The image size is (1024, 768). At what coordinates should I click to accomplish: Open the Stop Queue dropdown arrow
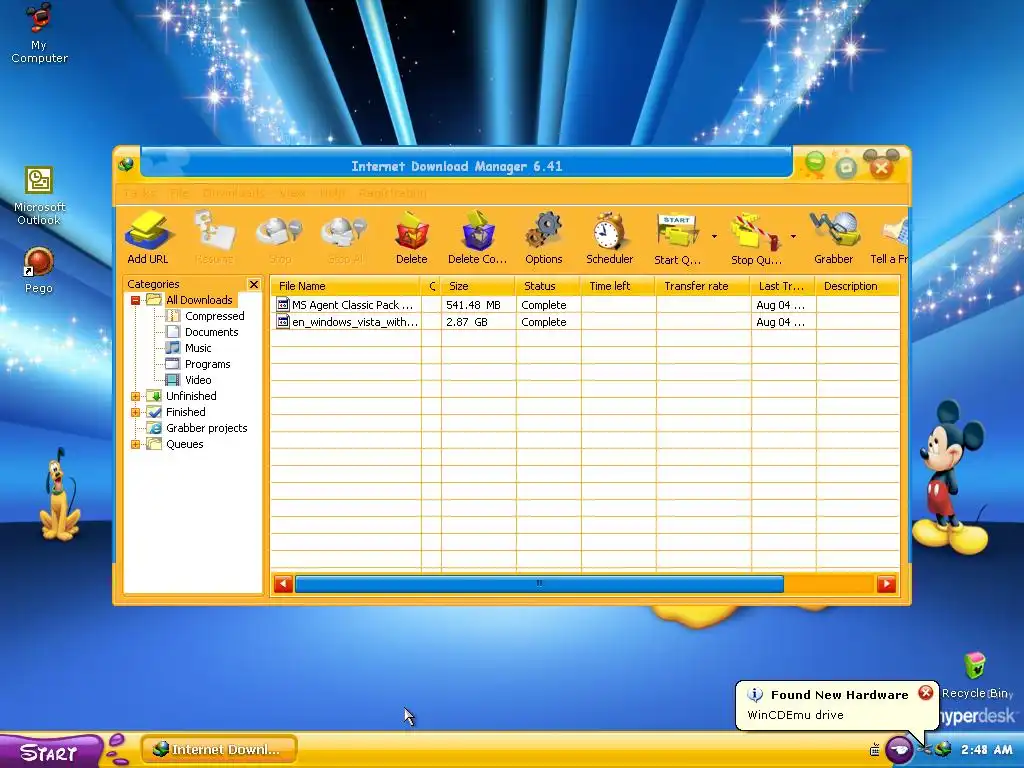(x=793, y=236)
